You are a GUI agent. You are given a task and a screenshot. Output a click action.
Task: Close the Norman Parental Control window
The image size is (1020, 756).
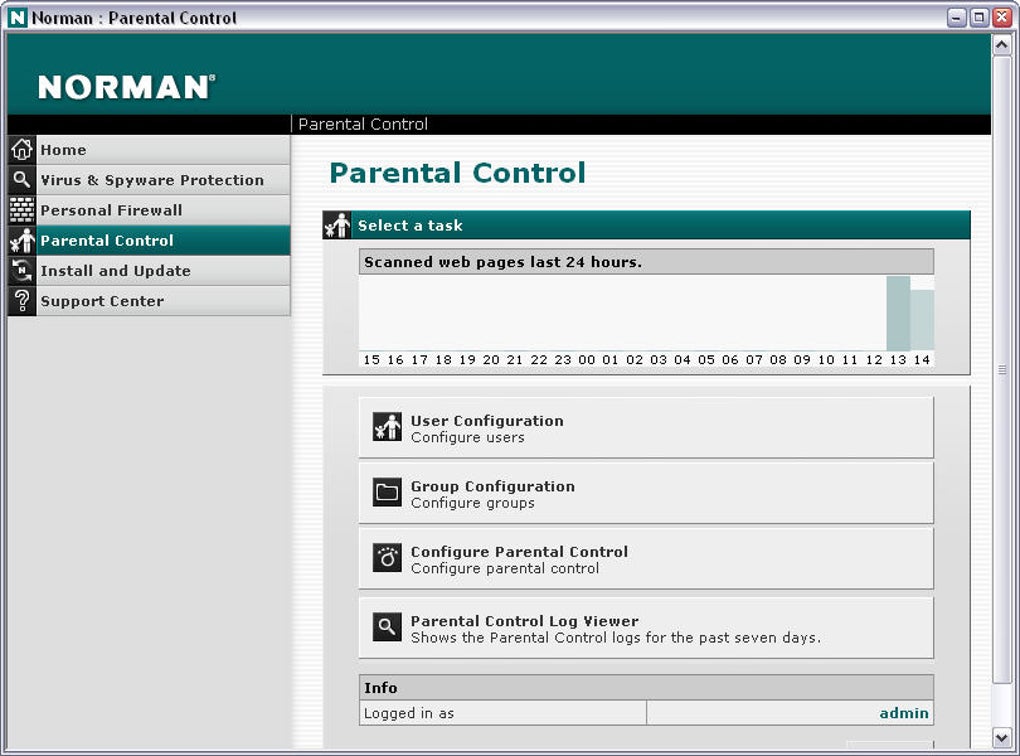click(1002, 18)
